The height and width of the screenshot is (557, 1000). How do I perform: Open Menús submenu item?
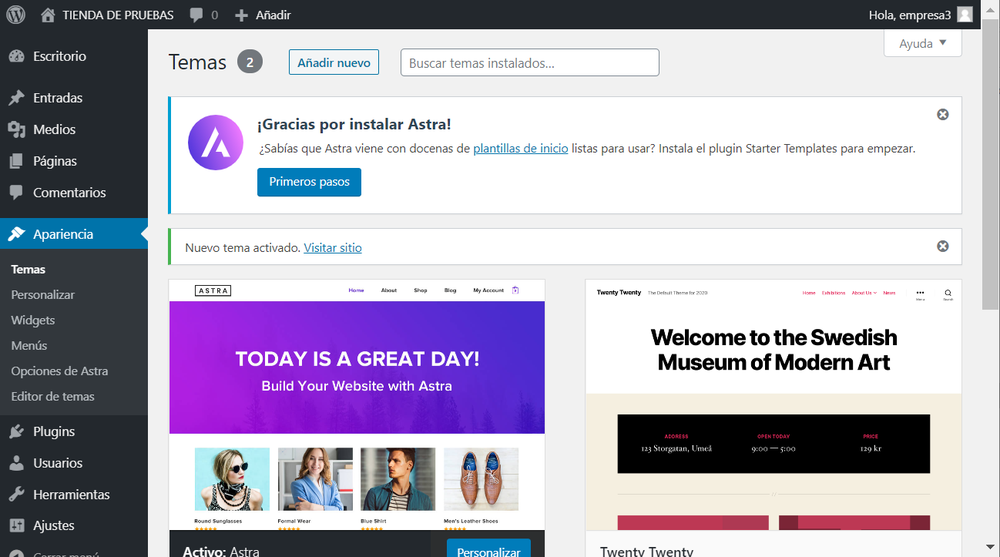pyautogui.click(x=29, y=345)
